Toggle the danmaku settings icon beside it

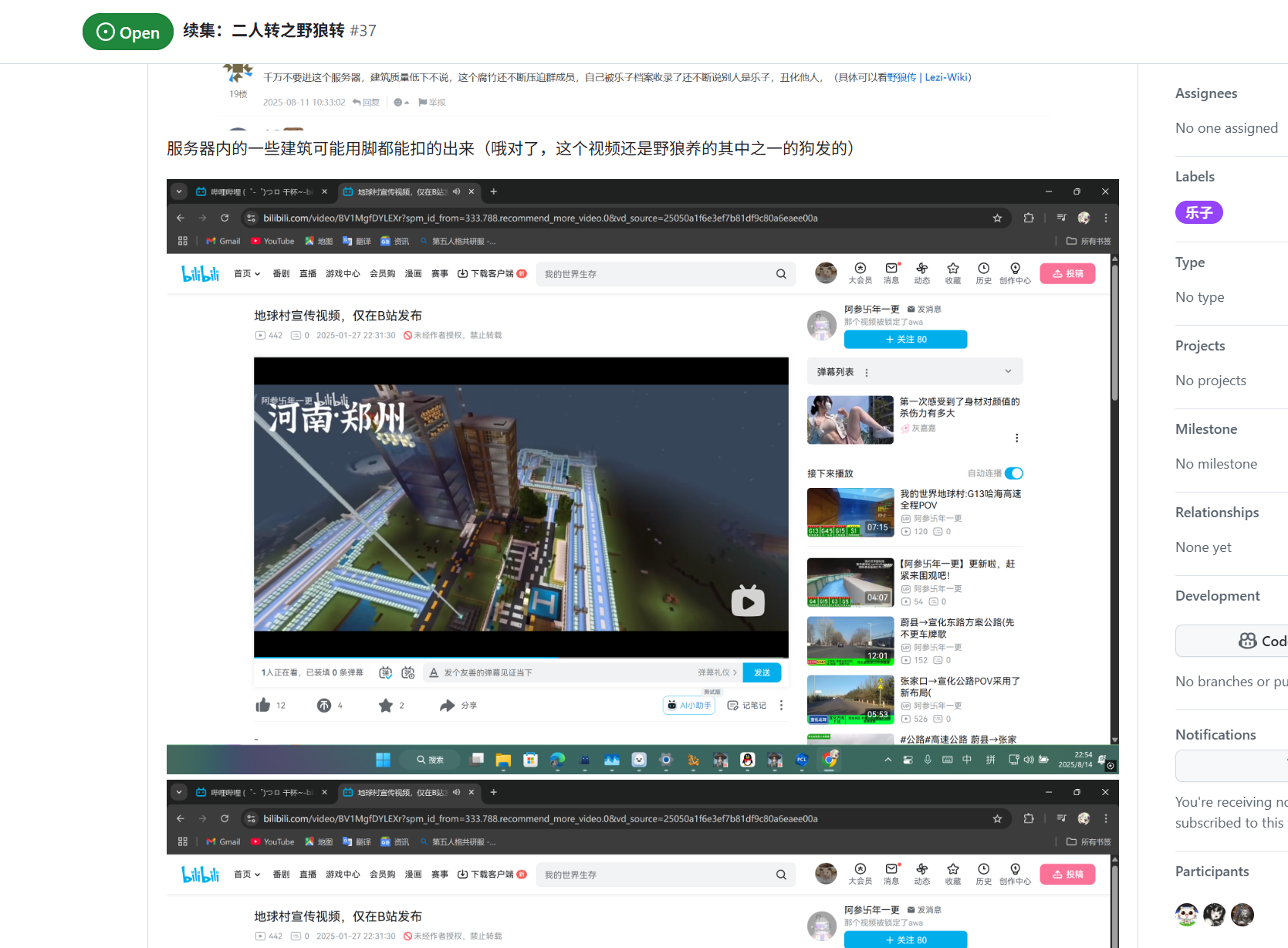pos(408,672)
